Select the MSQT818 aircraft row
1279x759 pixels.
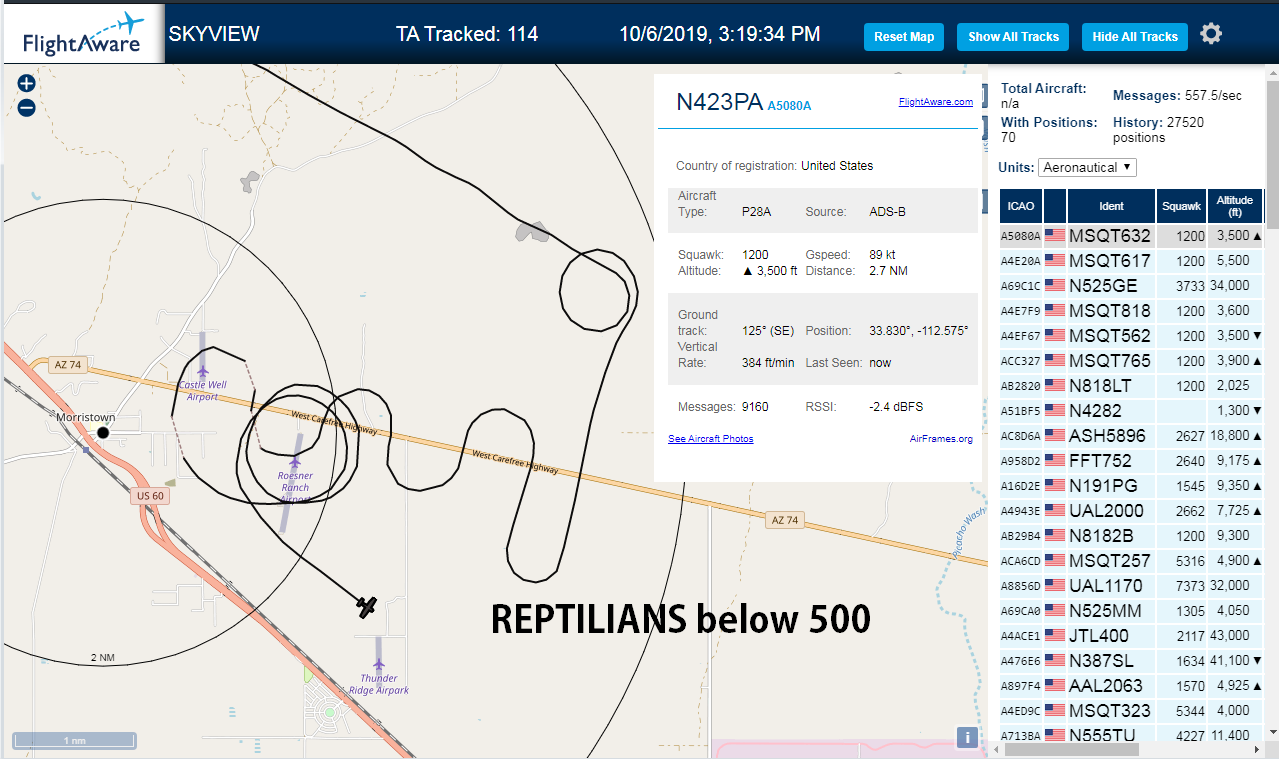tap(1132, 311)
